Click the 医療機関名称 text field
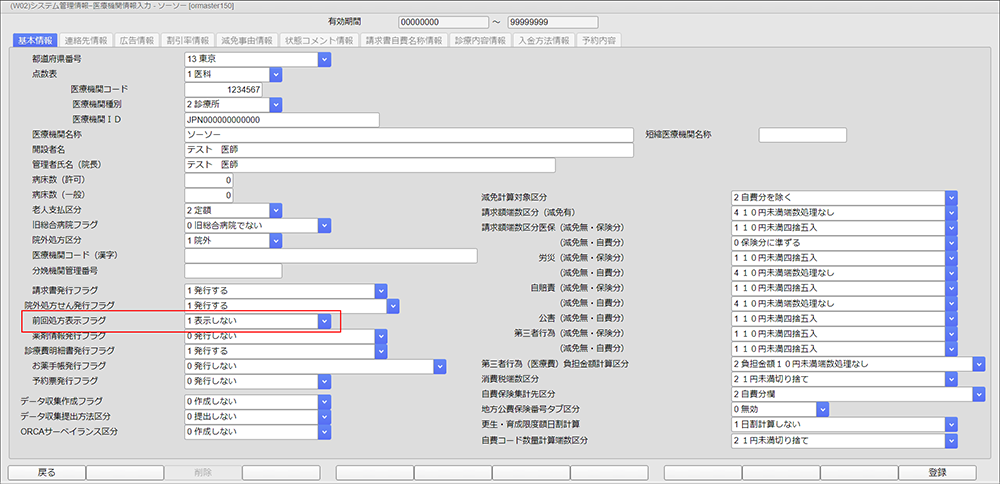The image size is (1000, 484). [x=410, y=135]
